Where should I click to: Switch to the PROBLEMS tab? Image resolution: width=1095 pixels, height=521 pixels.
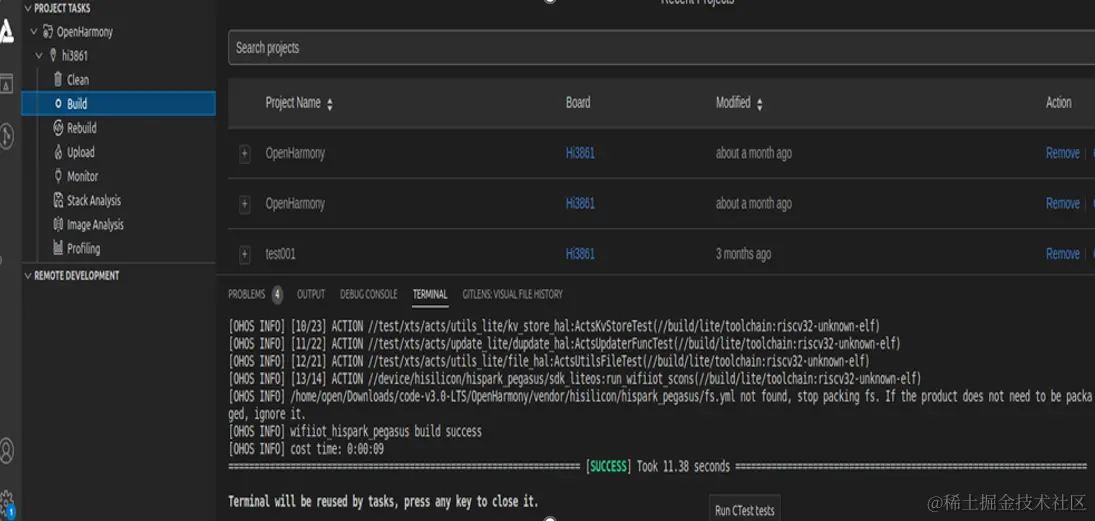pos(247,295)
